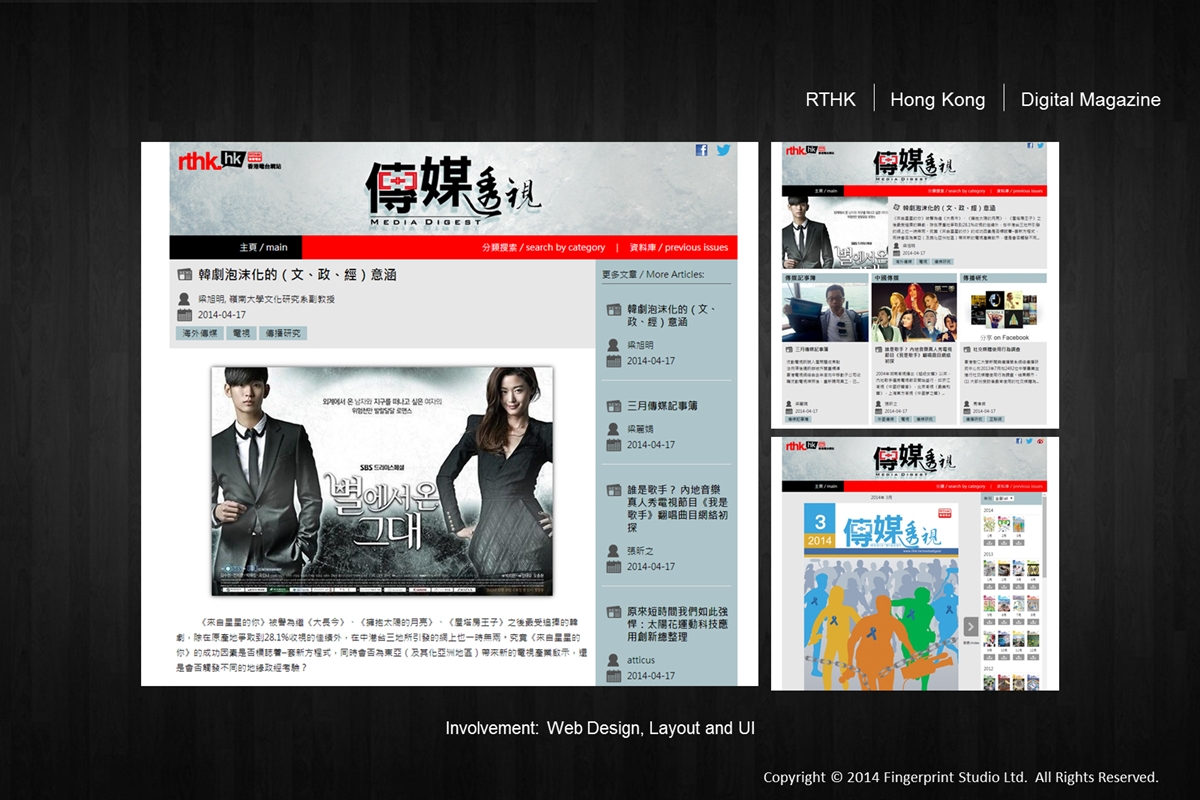Click main article headline 韓劇泡沫化的意涵

pyautogui.click(x=297, y=275)
